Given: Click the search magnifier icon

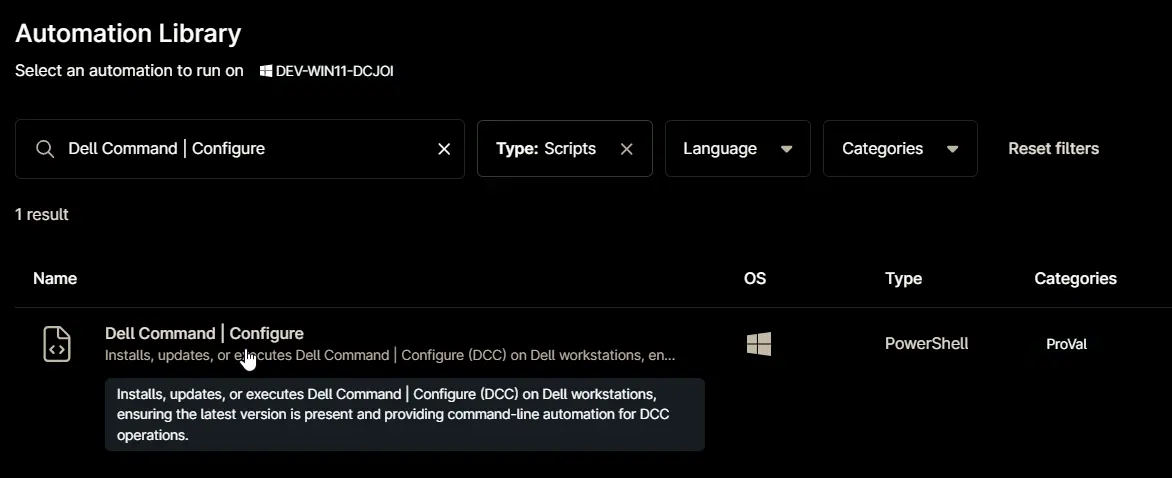Looking at the screenshot, I should (x=45, y=149).
